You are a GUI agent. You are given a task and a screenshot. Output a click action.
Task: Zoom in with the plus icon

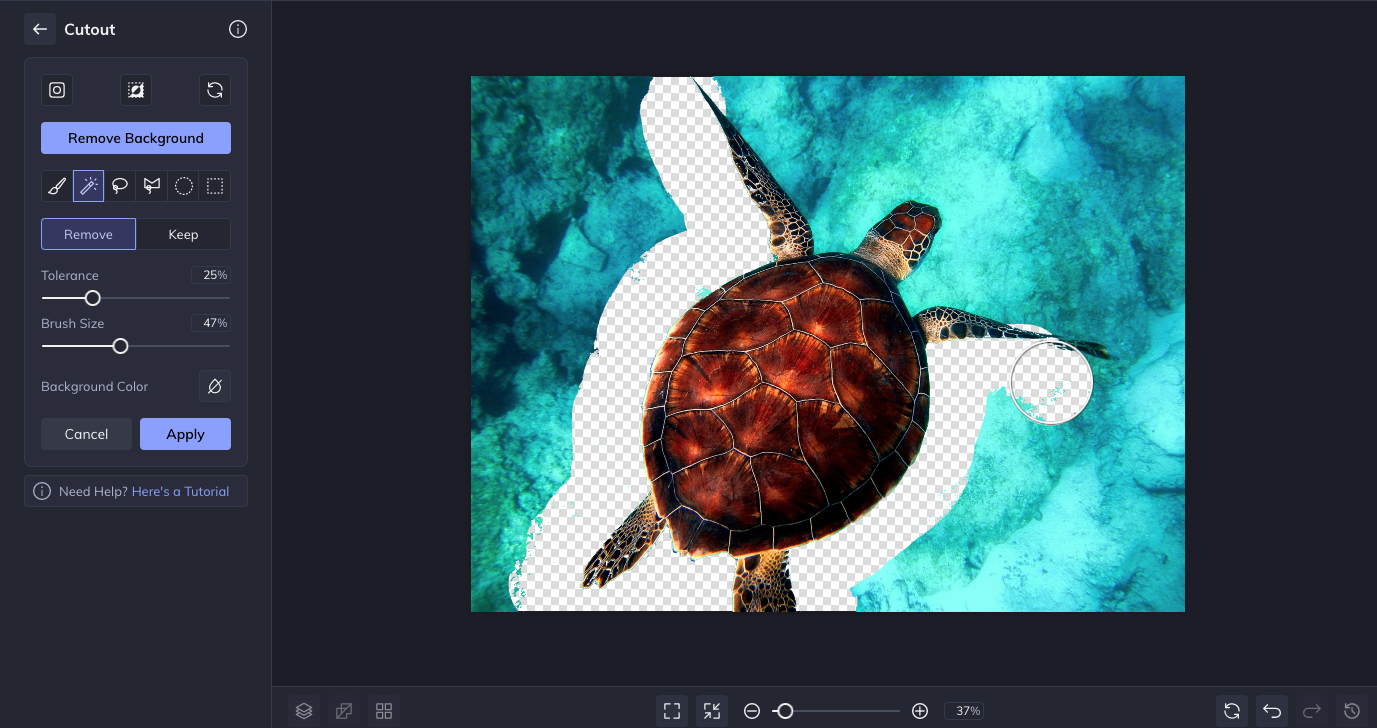pos(920,711)
